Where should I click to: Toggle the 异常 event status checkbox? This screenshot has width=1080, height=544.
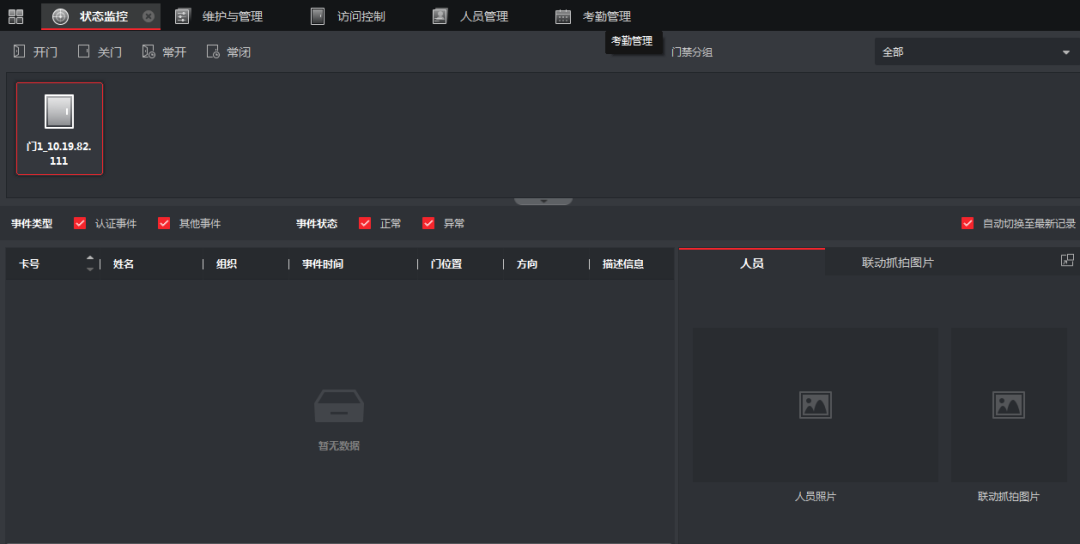tap(428, 223)
